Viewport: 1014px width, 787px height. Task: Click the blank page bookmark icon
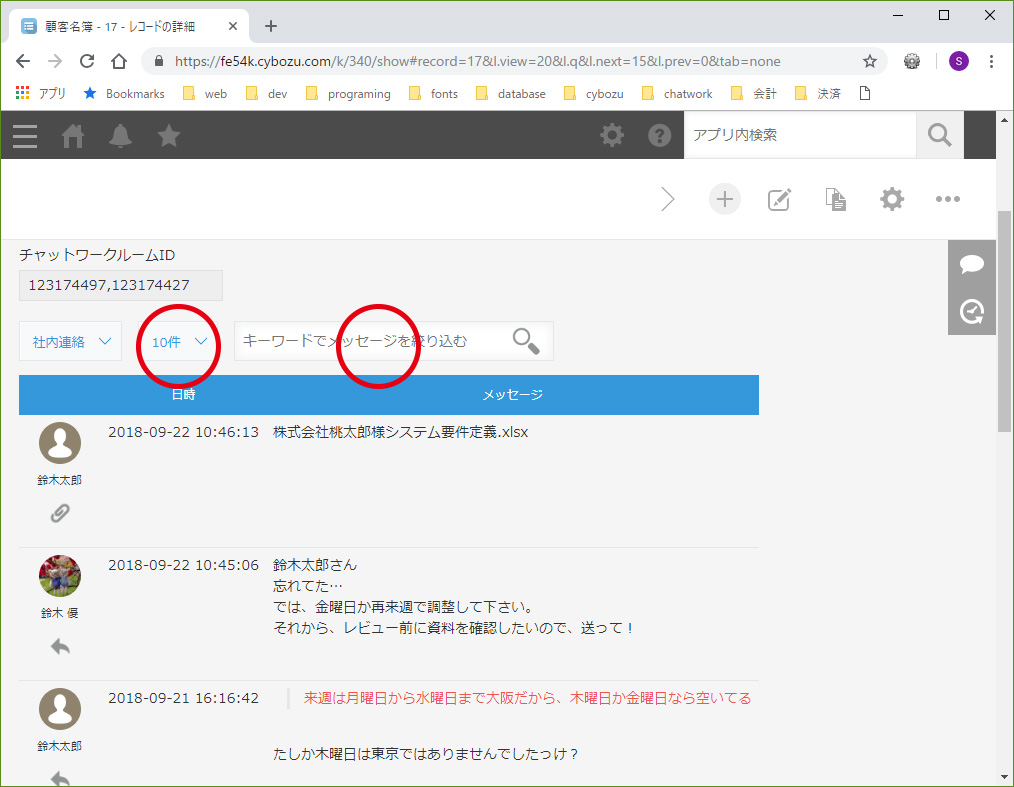coord(865,94)
